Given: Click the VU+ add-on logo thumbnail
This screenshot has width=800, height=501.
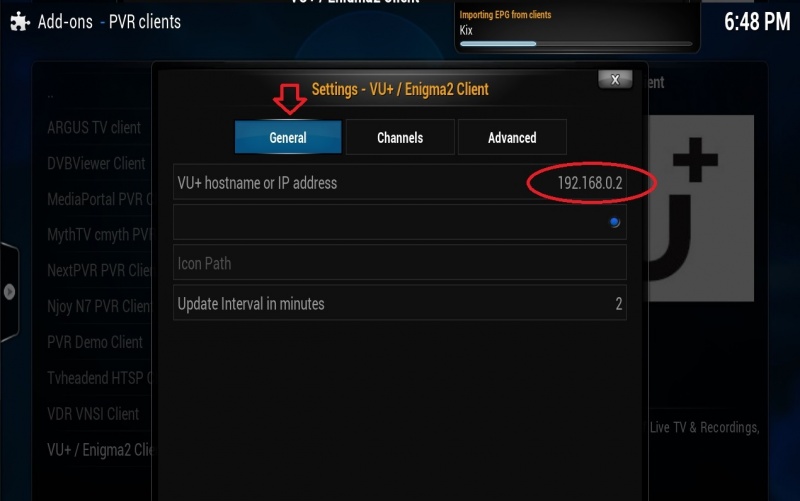Looking at the screenshot, I should click(701, 208).
